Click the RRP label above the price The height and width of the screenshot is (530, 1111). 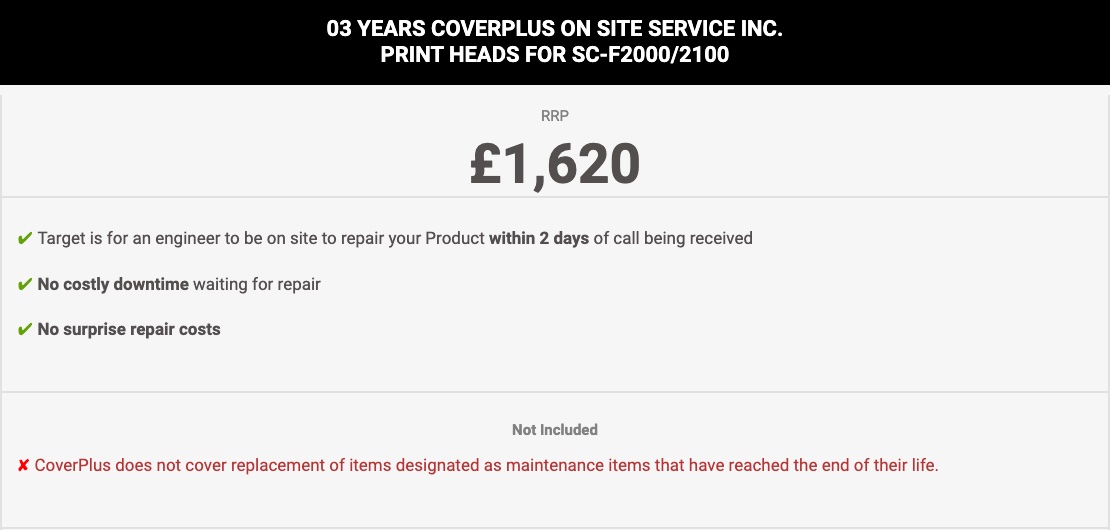[555, 116]
